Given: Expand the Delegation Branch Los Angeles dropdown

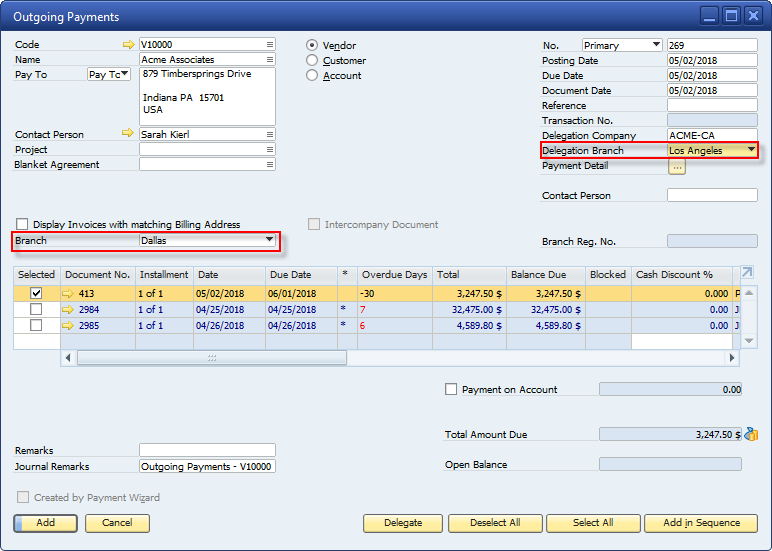Looking at the screenshot, I should pyautogui.click(x=750, y=151).
